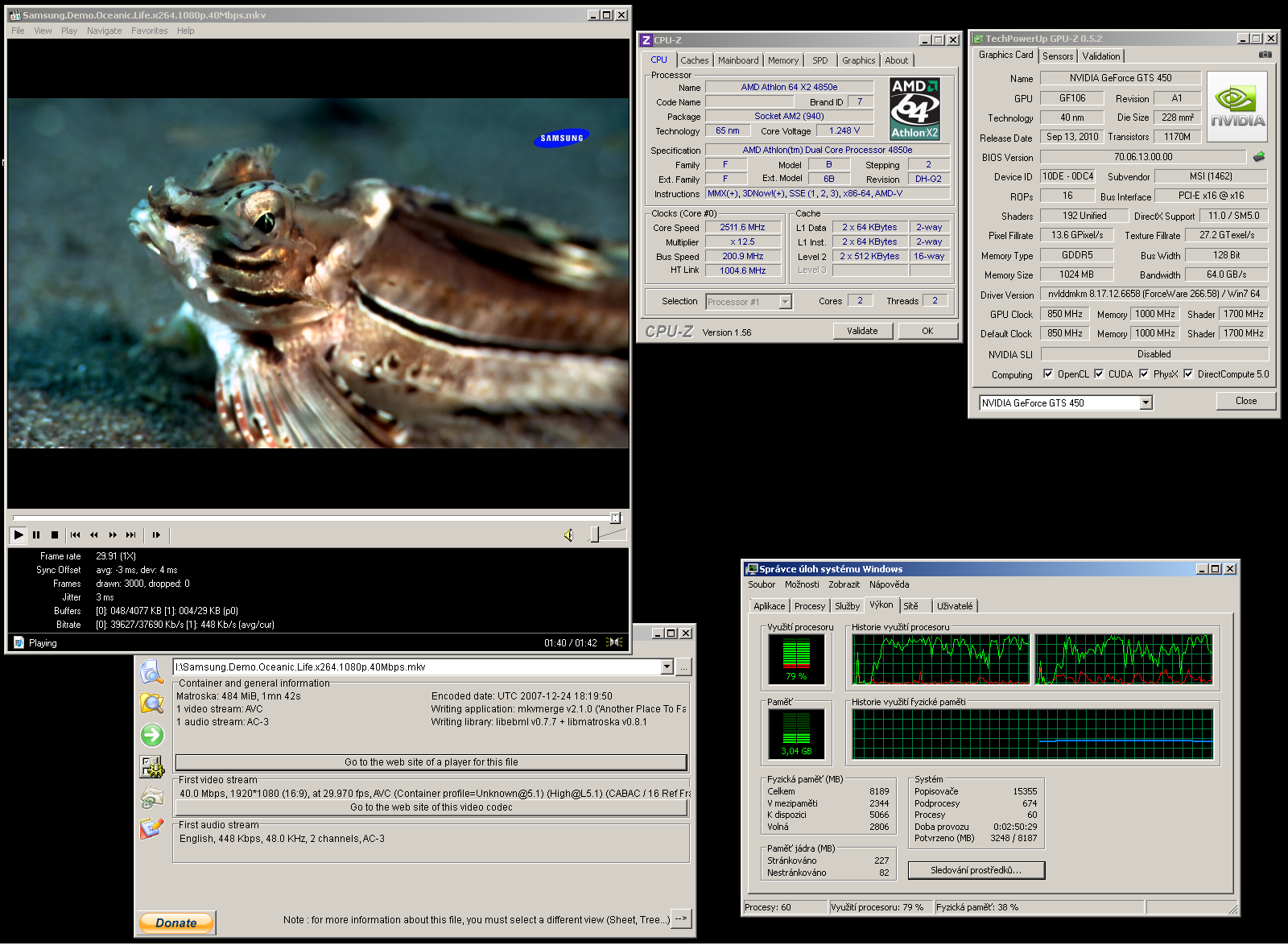The height and width of the screenshot is (945, 1288).
Task: Open the Processor #1 selection dropdown in CPU-Z
Action: 786,302
